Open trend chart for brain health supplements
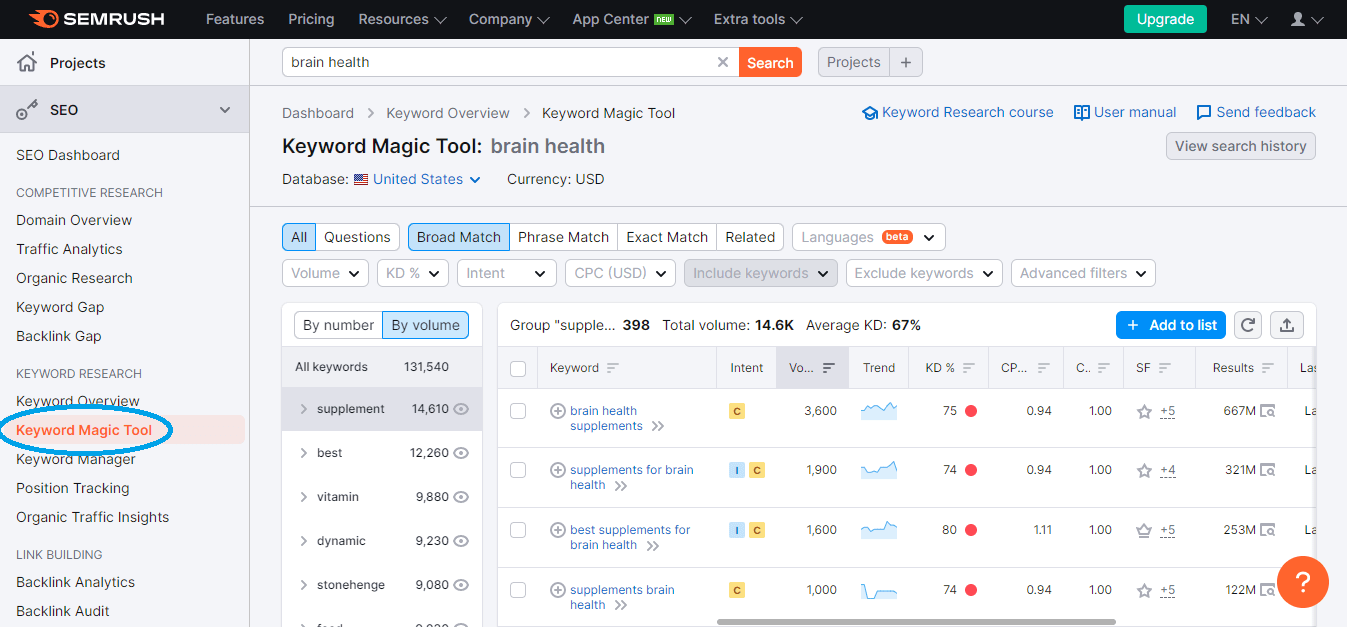1347x627 pixels. (879, 411)
